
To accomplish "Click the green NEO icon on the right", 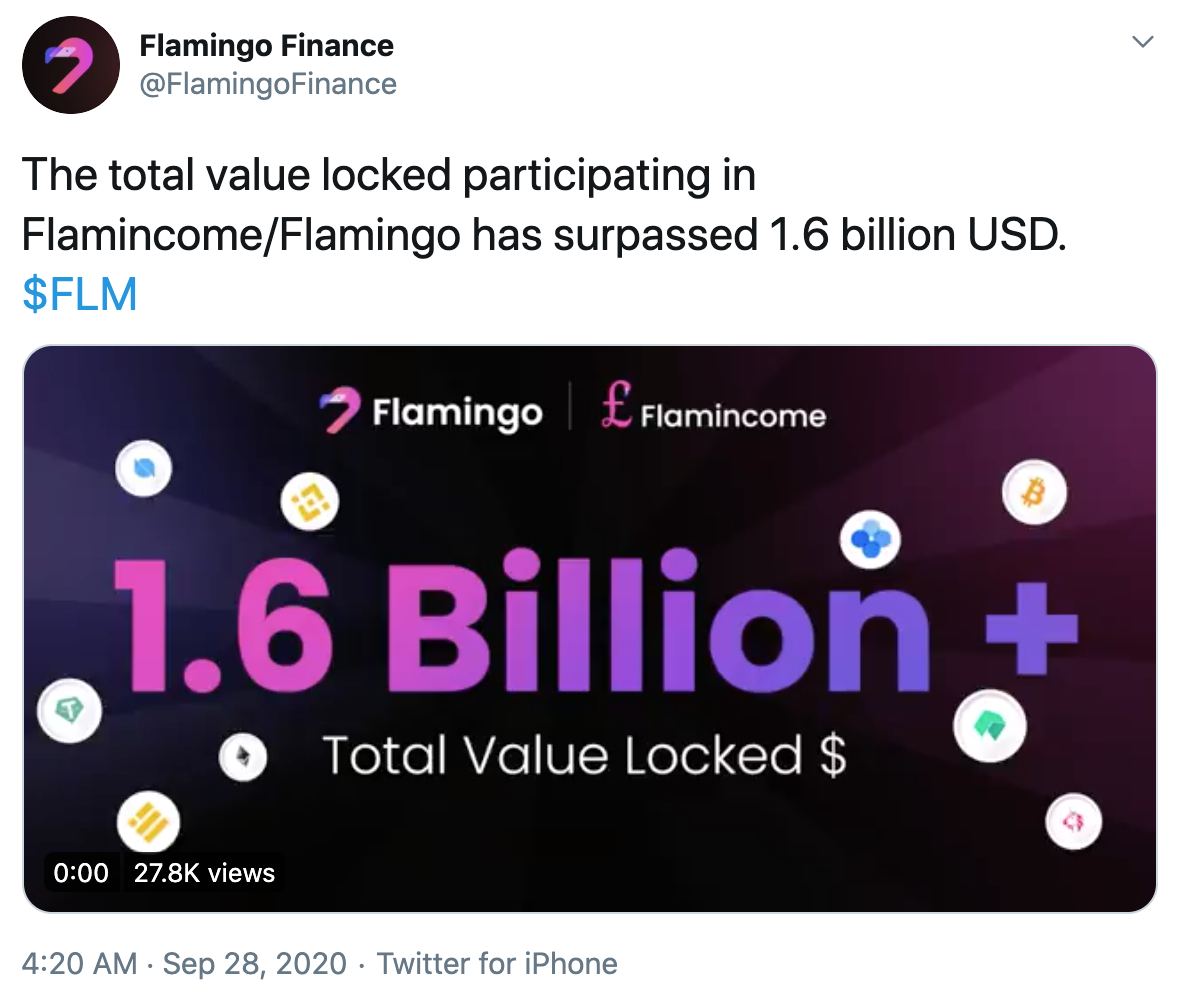I will [x=991, y=727].
